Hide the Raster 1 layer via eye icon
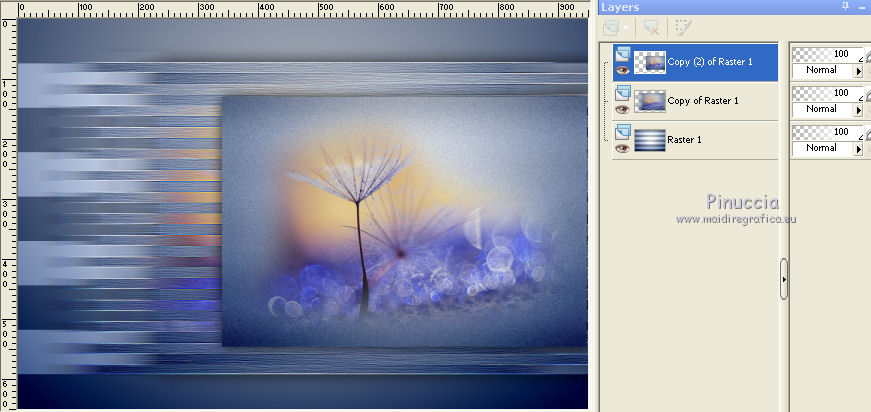Viewport: 871px width, 412px height. tap(623, 148)
